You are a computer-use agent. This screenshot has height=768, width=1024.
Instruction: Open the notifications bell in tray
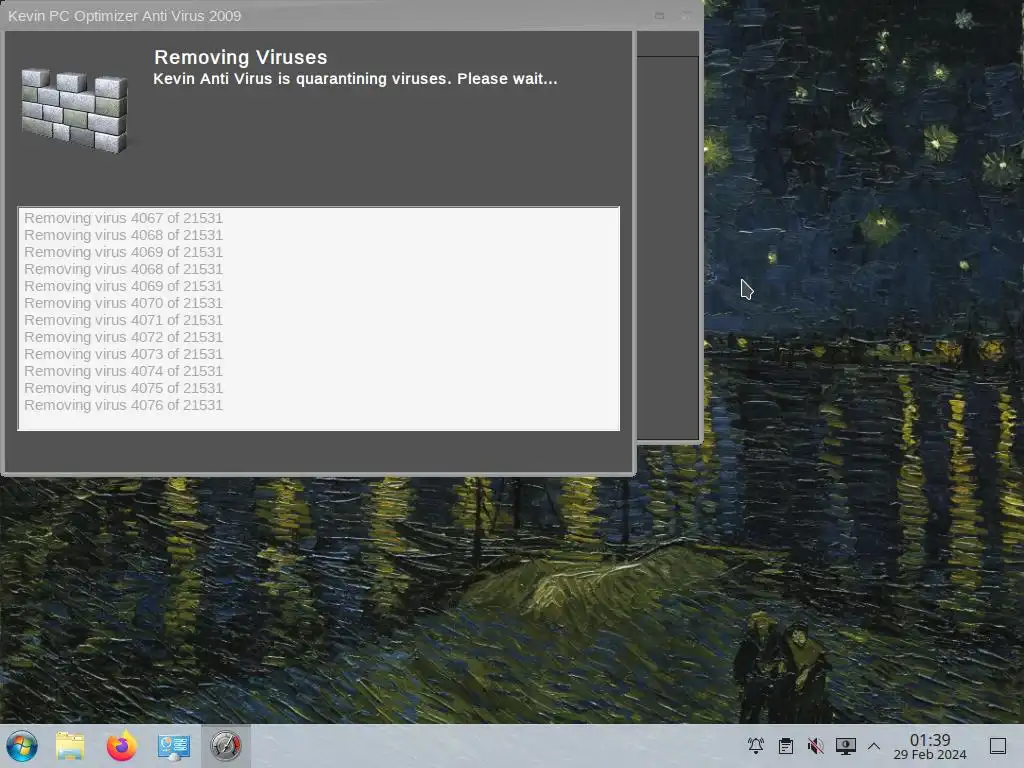[x=756, y=746]
